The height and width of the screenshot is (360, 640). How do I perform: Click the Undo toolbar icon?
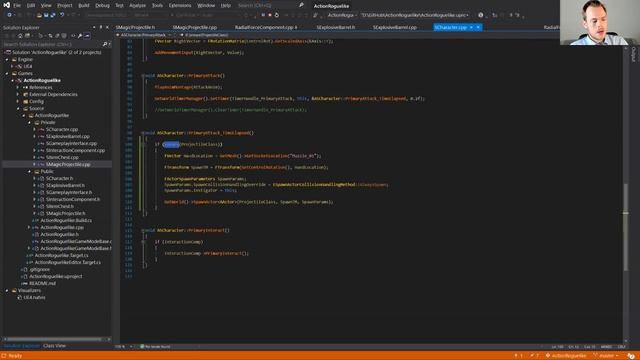[x=62, y=15]
